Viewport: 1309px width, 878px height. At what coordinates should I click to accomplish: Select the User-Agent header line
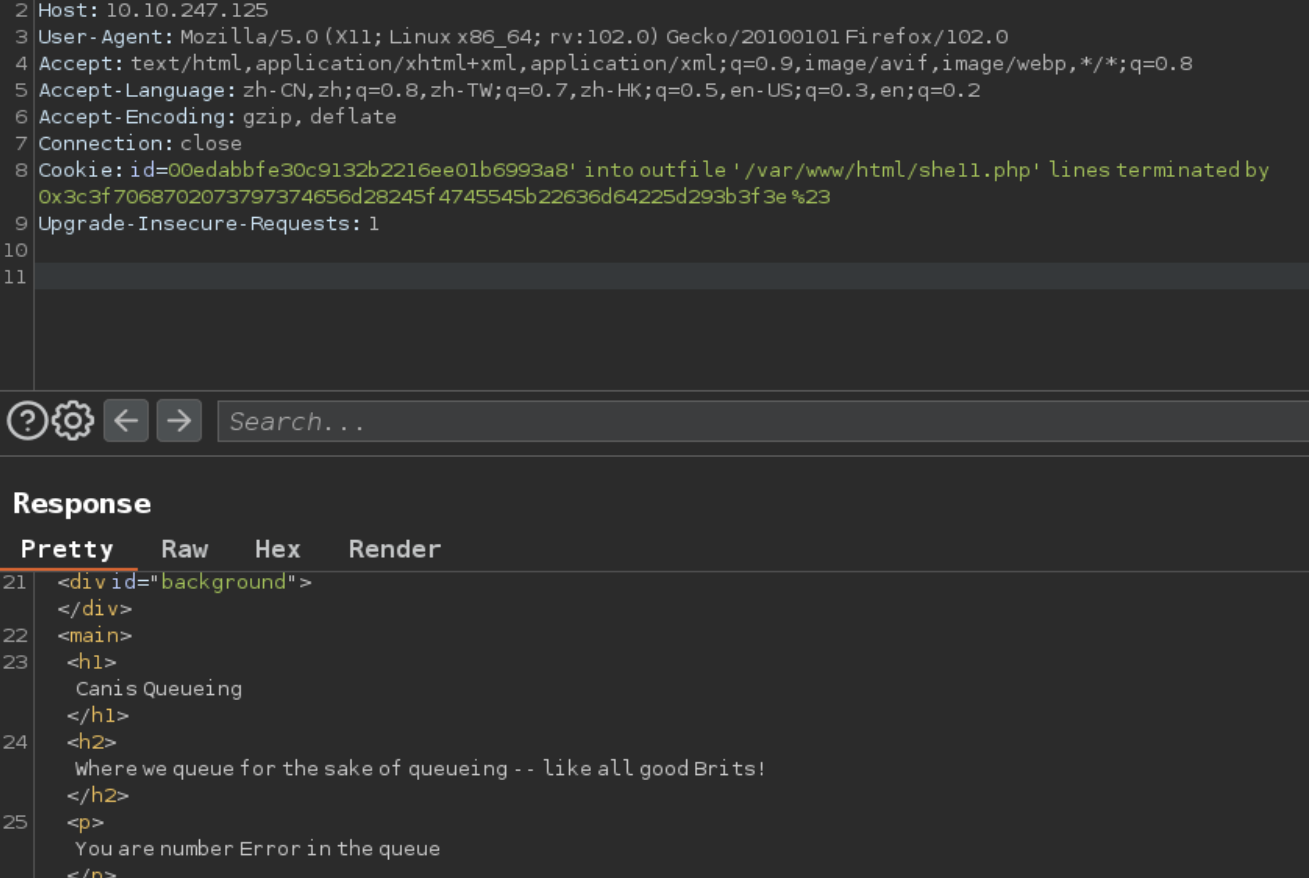point(523,37)
